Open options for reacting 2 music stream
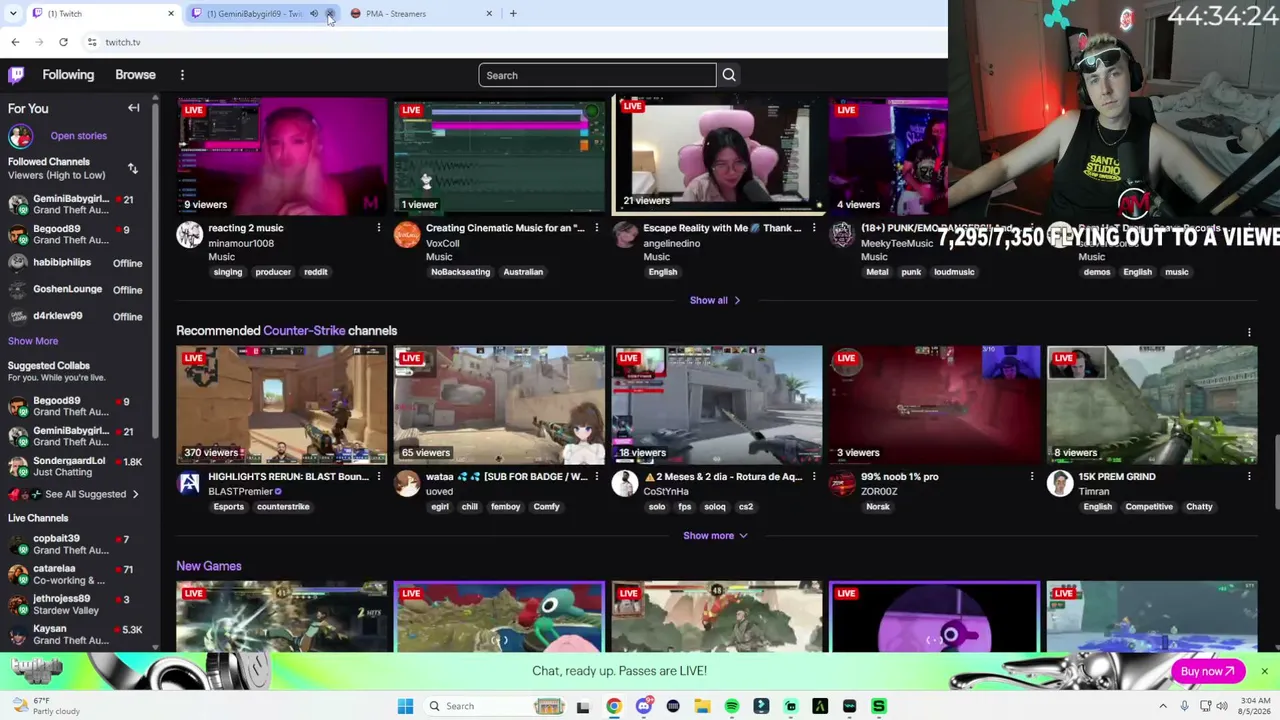The width and height of the screenshot is (1280, 720). pyautogui.click(x=379, y=228)
